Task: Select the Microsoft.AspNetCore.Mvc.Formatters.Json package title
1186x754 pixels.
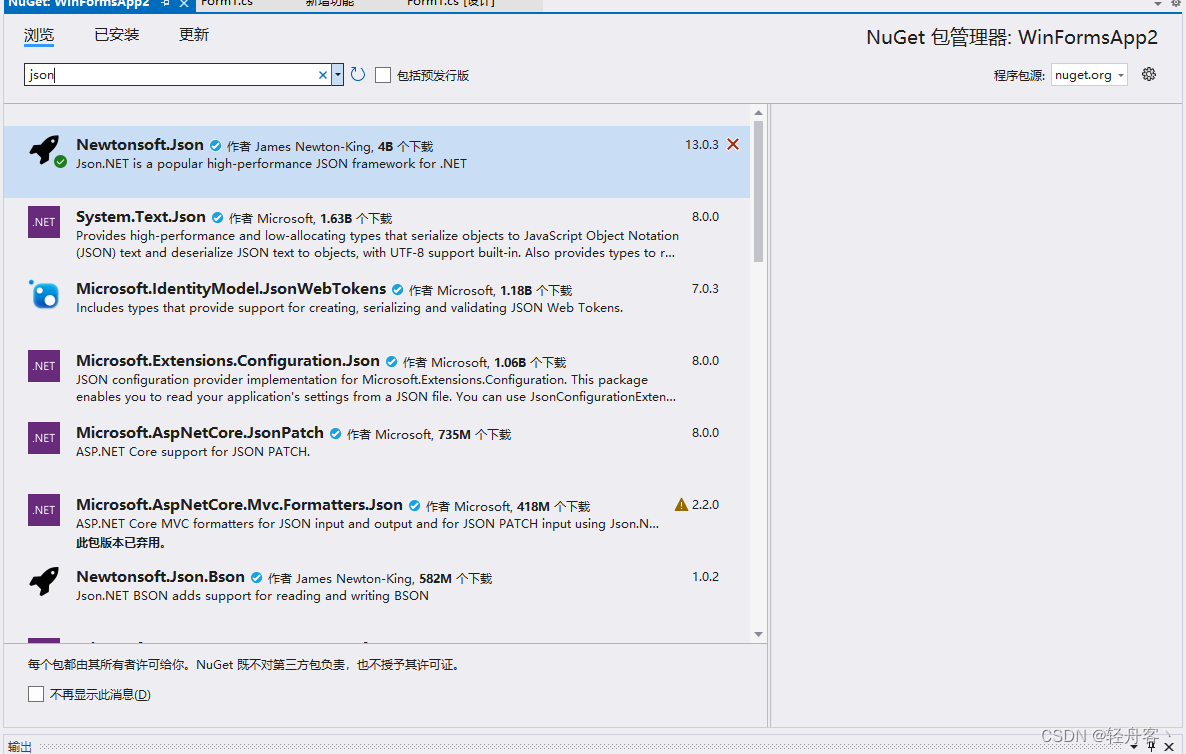Action: (239, 504)
